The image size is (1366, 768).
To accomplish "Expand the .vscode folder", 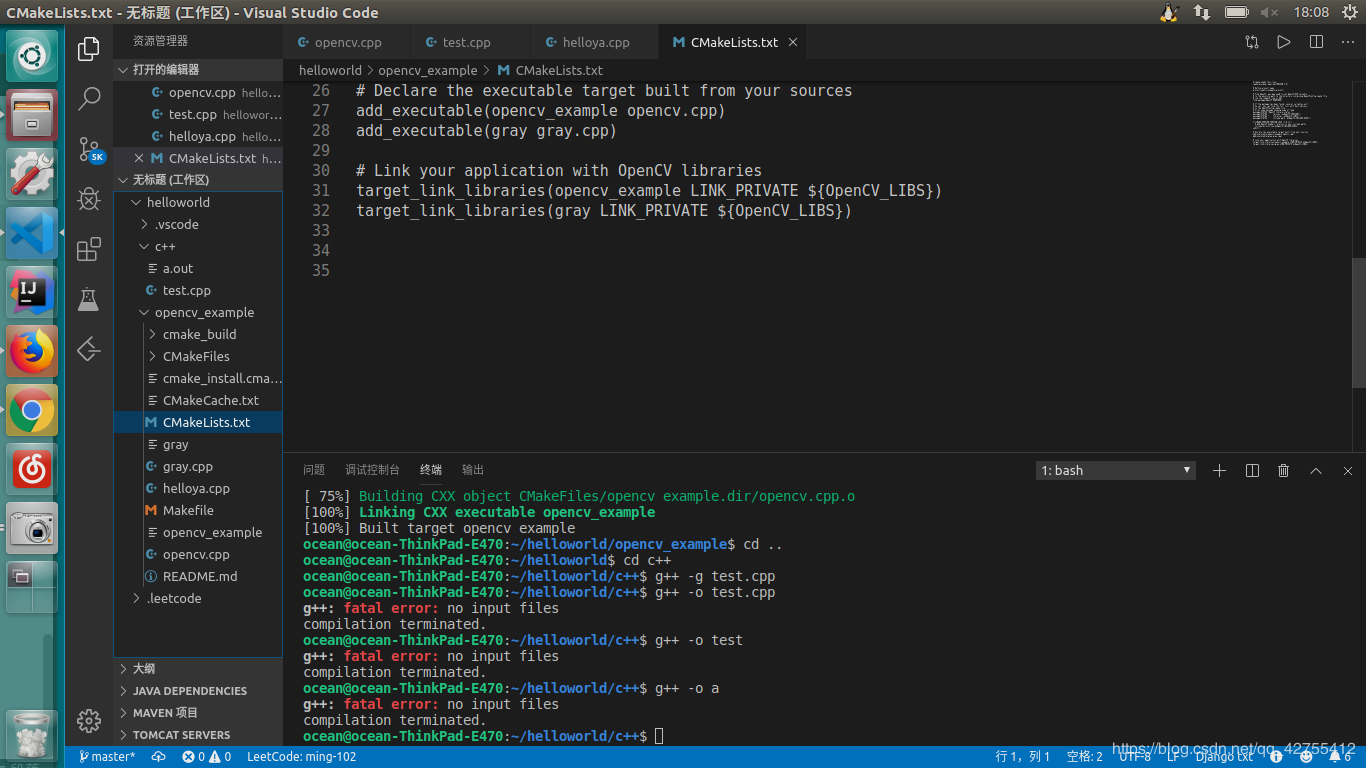I will pos(198,224).
